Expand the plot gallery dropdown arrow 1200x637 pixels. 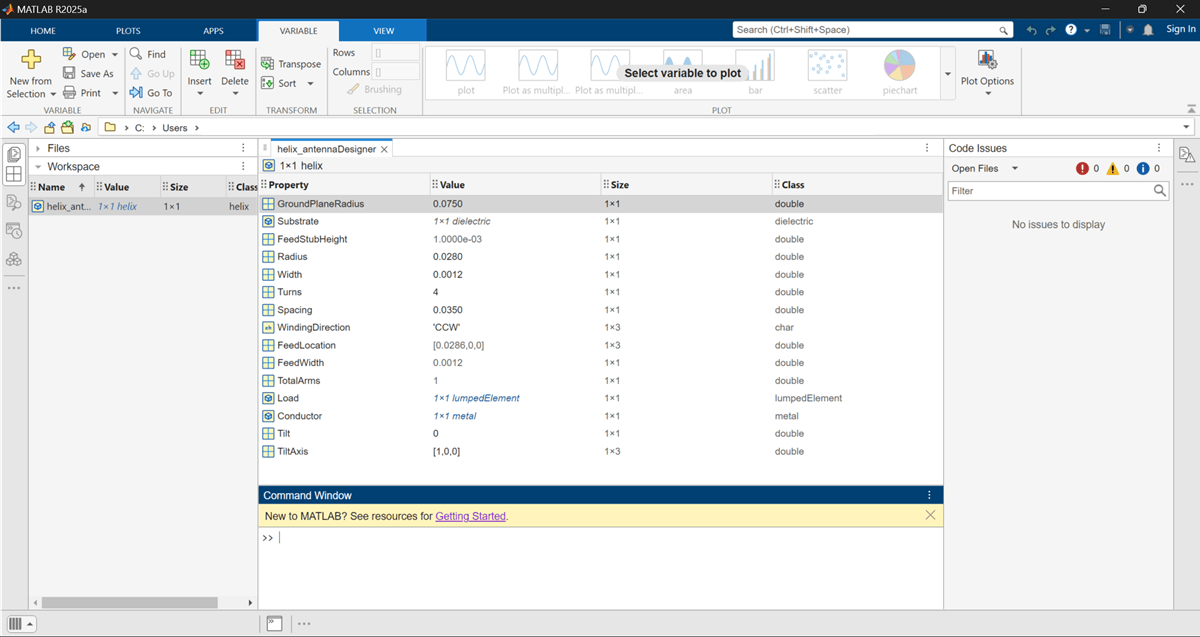coord(947,74)
